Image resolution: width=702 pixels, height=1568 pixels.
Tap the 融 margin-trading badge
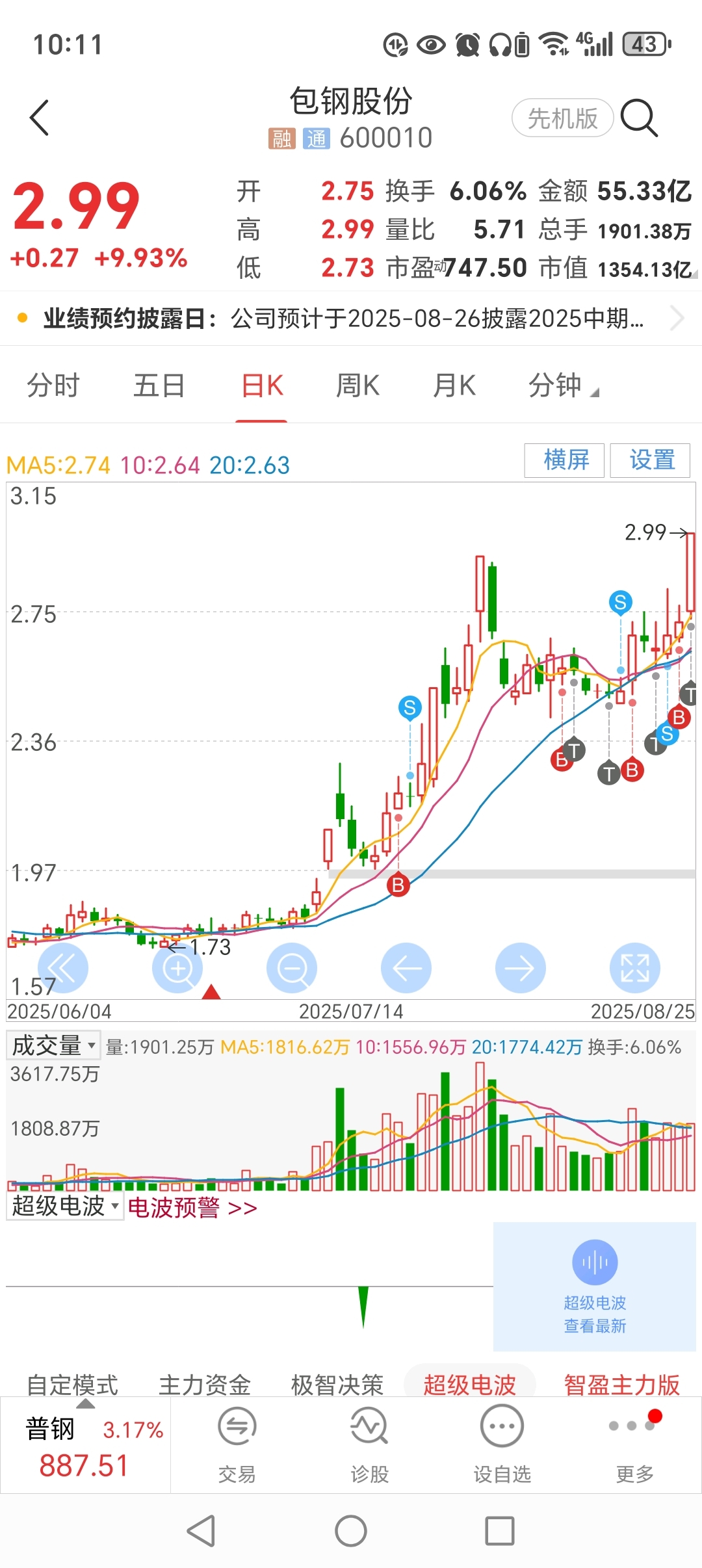pyautogui.click(x=281, y=138)
